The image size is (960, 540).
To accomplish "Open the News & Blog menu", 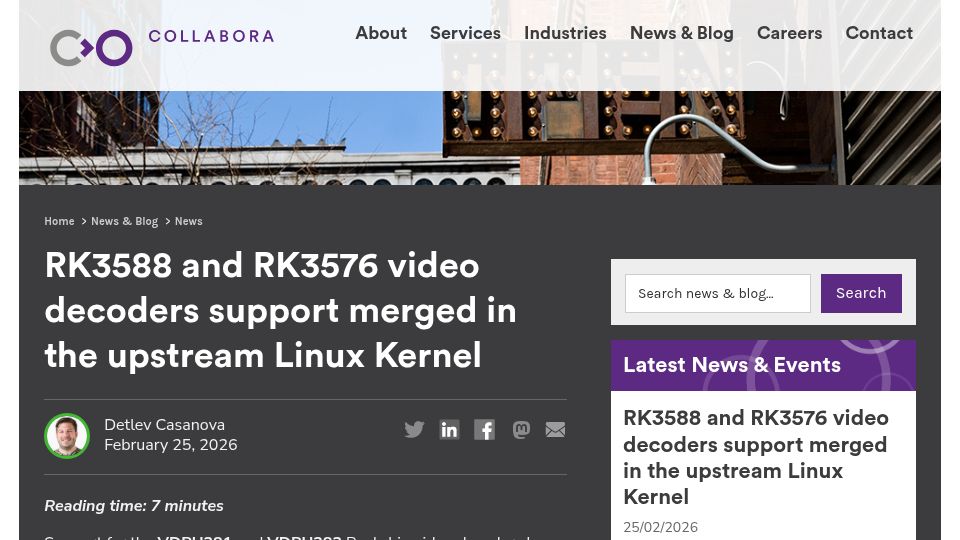I will (681, 33).
